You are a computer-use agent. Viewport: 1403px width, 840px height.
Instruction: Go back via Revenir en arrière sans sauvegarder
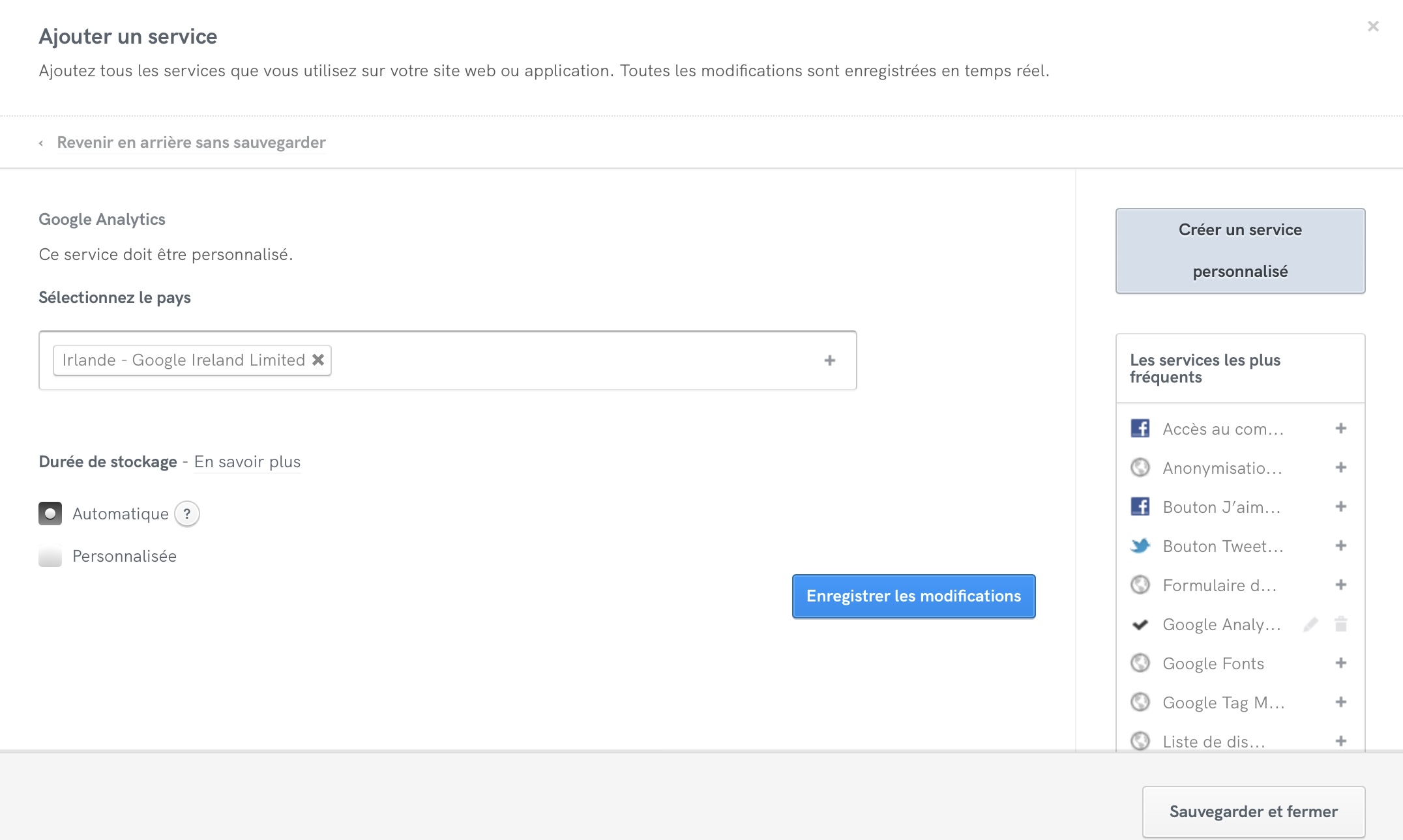pyautogui.click(x=190, y=142)
